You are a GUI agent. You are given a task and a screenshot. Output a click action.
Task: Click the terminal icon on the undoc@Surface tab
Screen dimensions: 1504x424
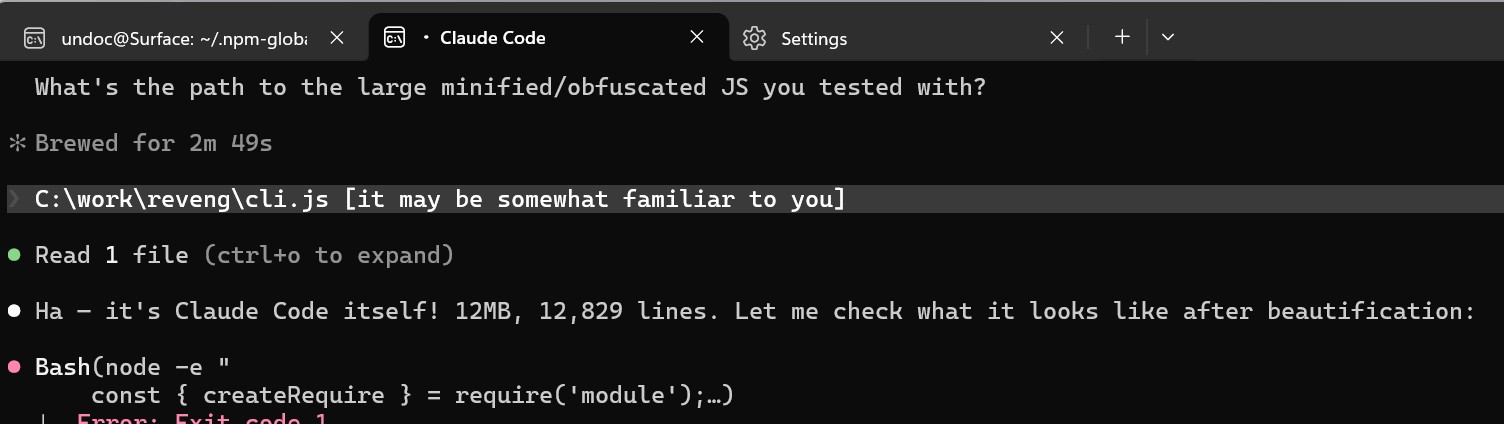(35, 39)
